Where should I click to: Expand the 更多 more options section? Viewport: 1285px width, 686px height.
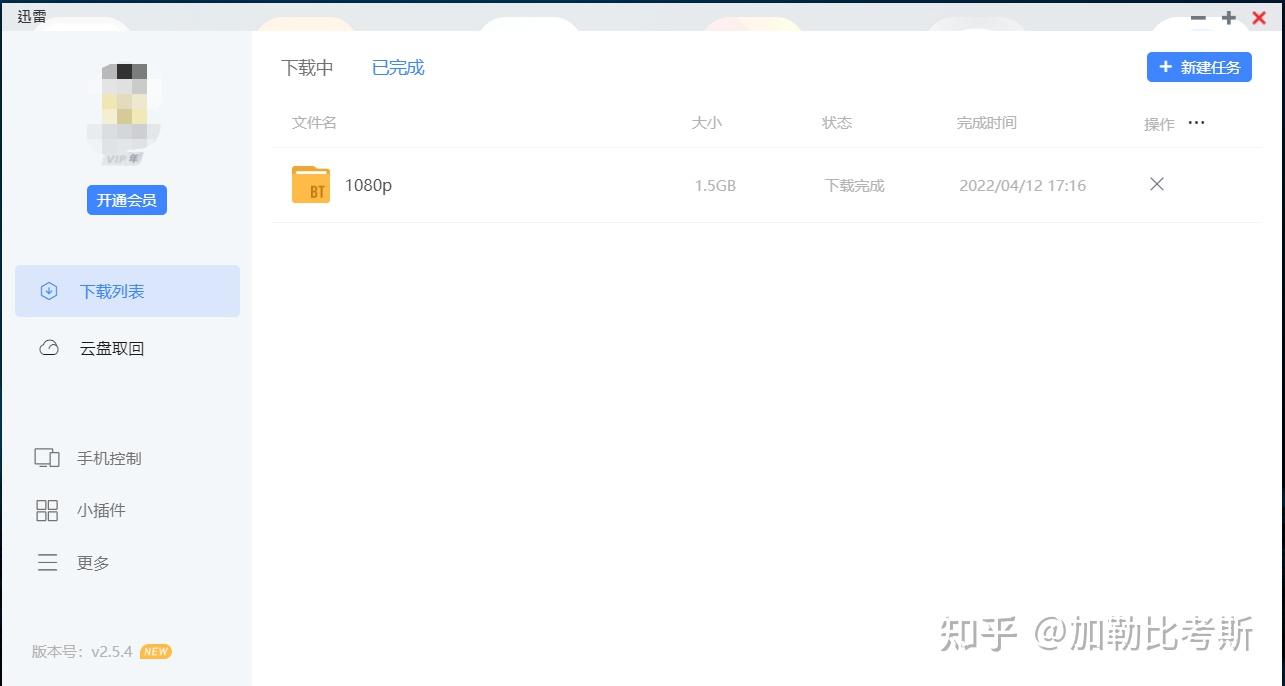click(x=92, y=562)
